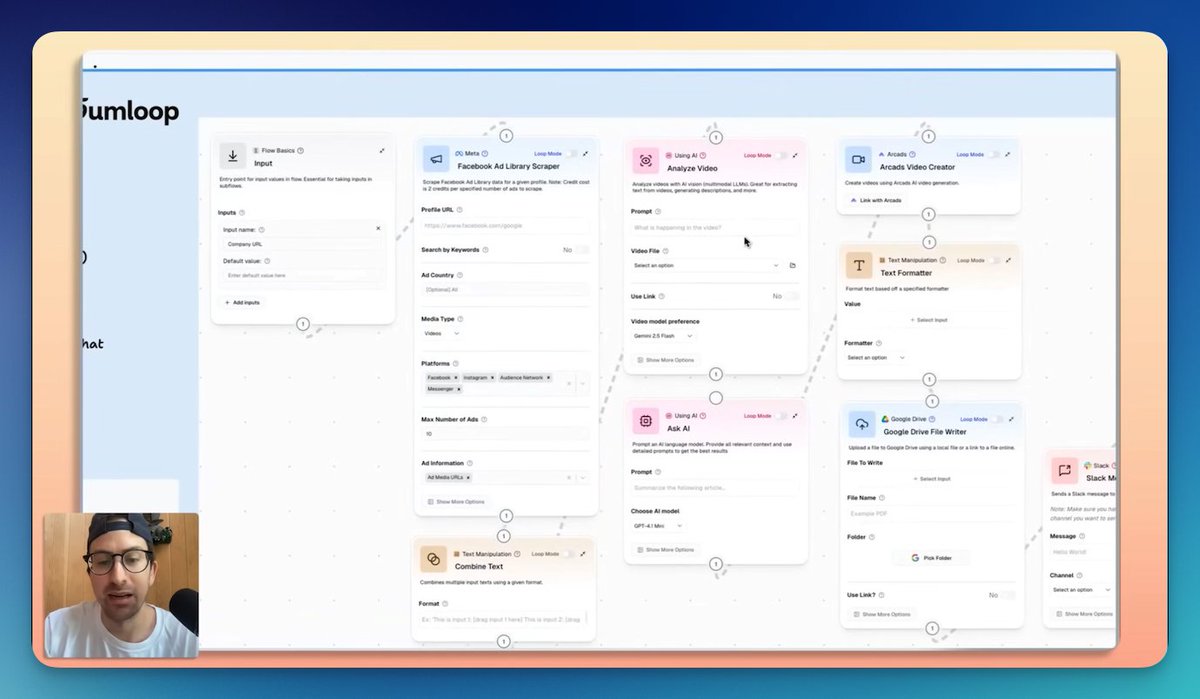Open the Formatter Select an option dropdown
This screenshot has height=699, width=1200.
click(x=876, y=357)
